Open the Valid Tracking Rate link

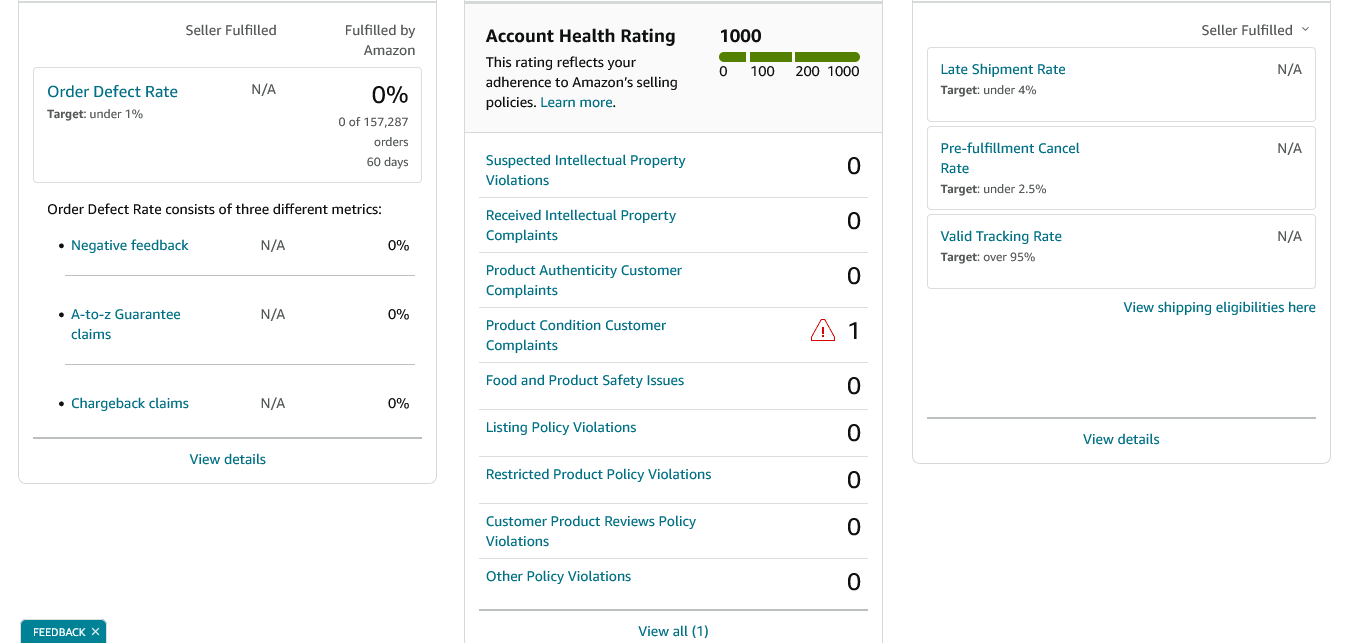(x=1001, y=236)
